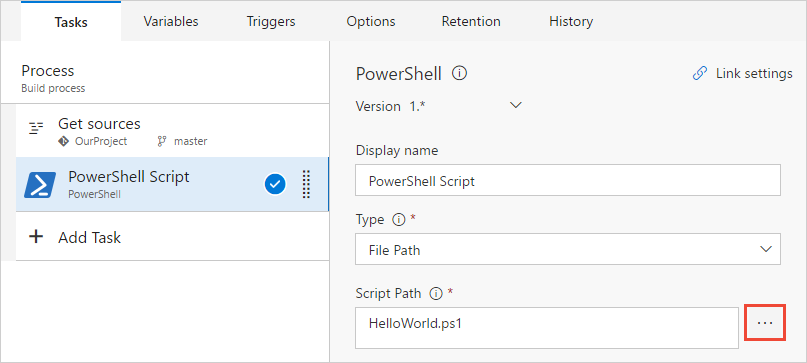
Task: Open the Type File Path dropdown
Action: 568,249
